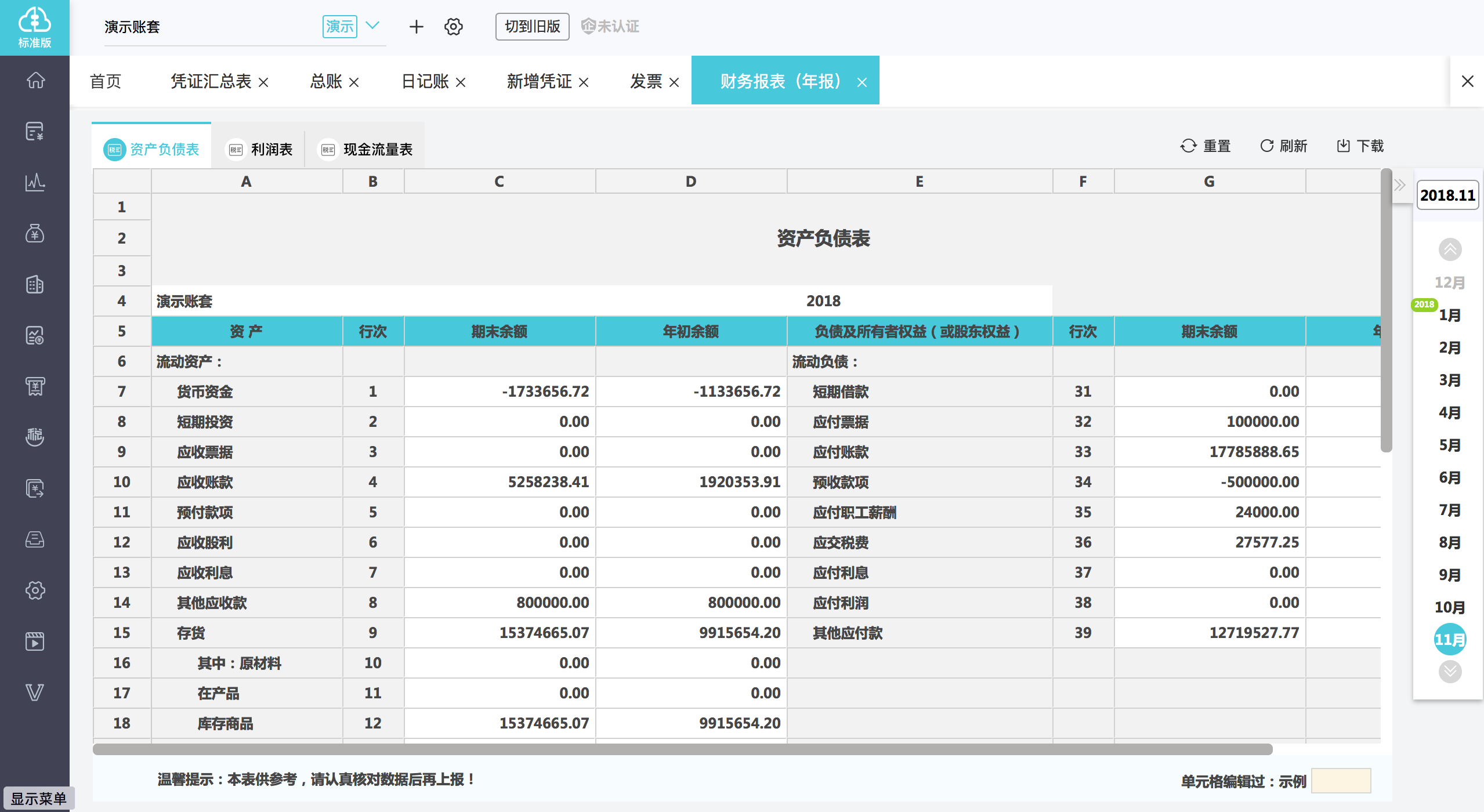1484x812 pixels.
Task: Move to previous year with up chevron
Action: click(1450, 250)
